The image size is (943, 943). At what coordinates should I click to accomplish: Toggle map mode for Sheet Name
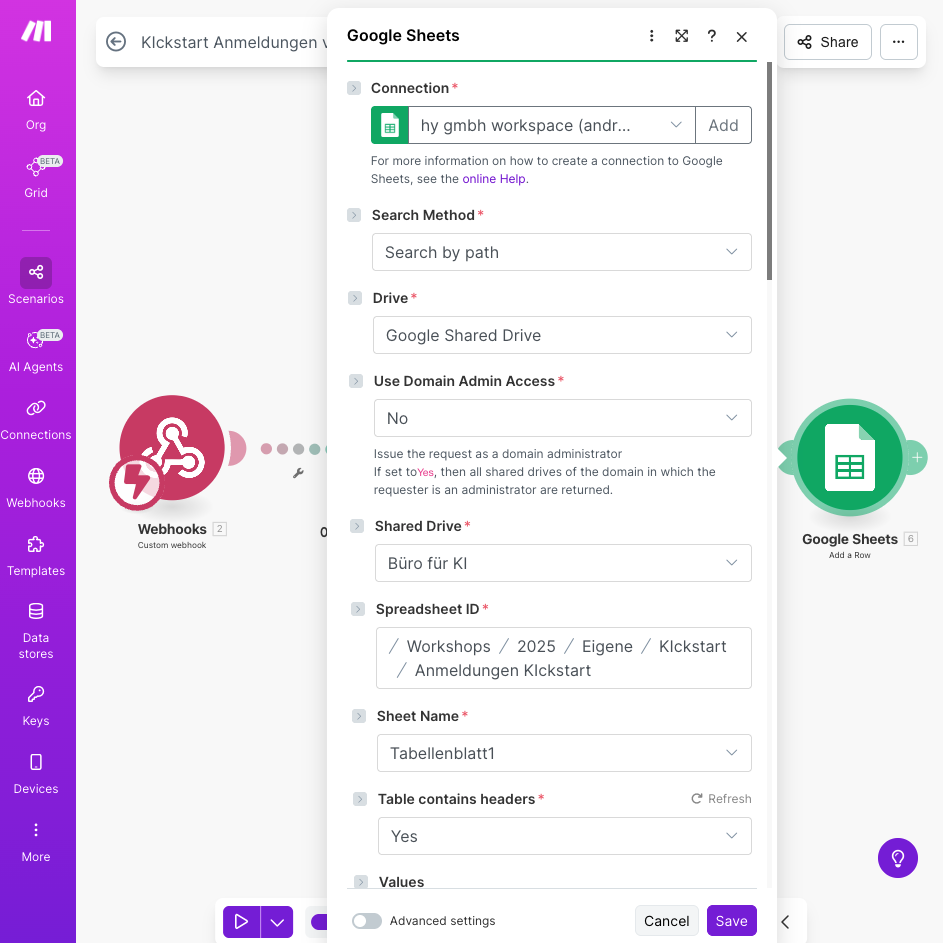point(359,716)
